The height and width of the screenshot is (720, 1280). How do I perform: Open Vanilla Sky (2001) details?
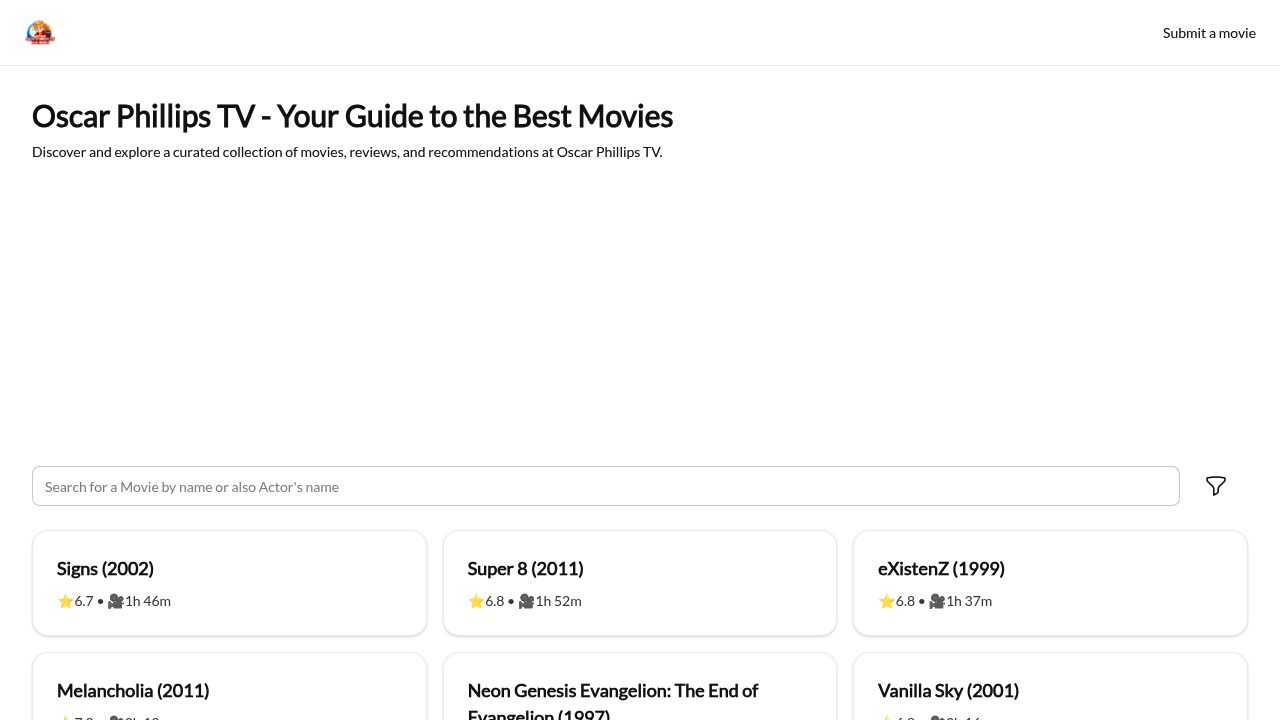1050,690
